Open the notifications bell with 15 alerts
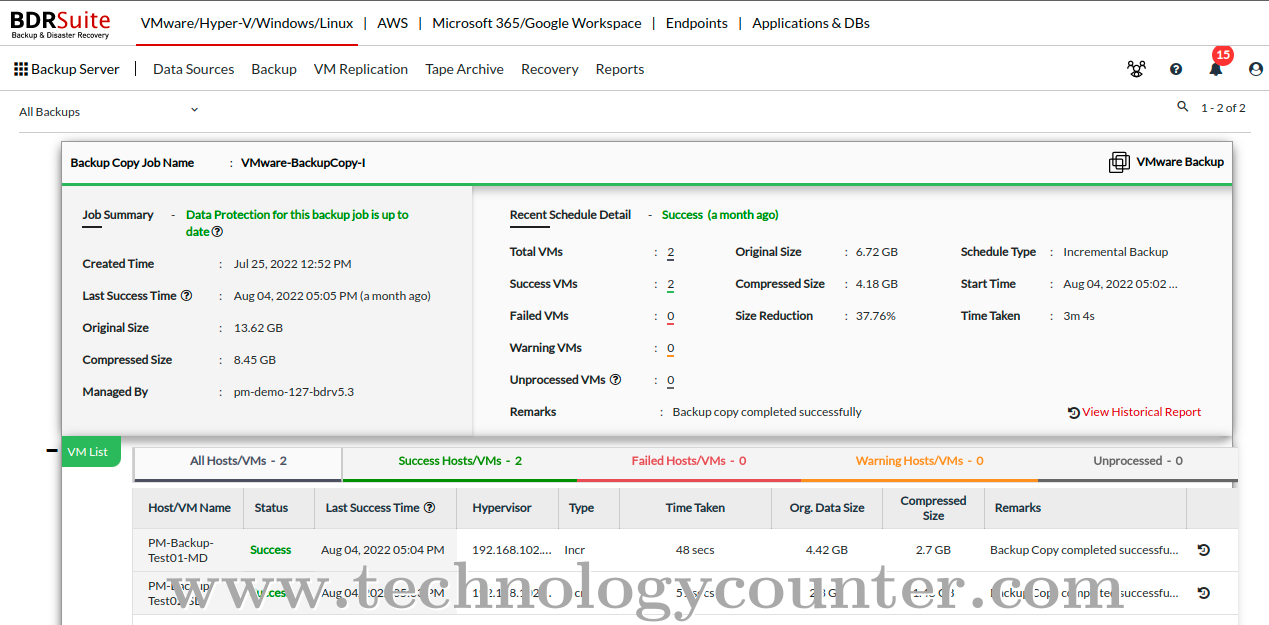1269x625 pixels. tap(1216, 68)
